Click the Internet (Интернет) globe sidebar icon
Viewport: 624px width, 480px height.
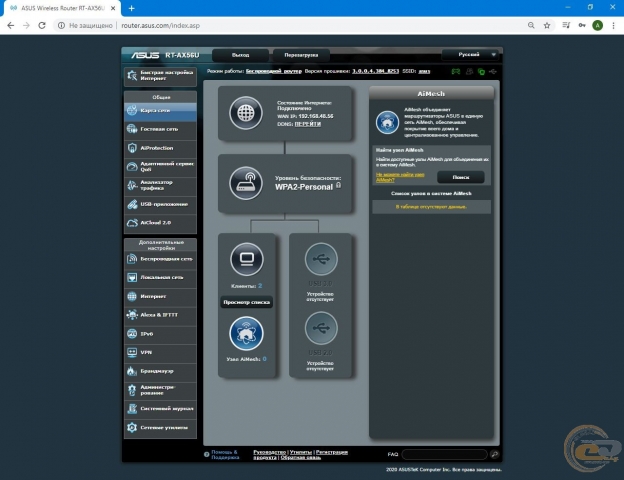tap(132, 296)
